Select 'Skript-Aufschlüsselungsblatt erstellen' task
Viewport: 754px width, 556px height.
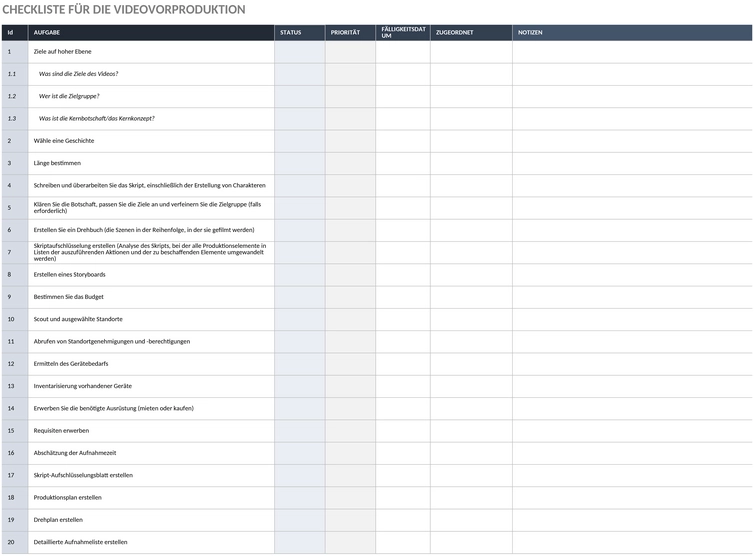click(83, 475)
